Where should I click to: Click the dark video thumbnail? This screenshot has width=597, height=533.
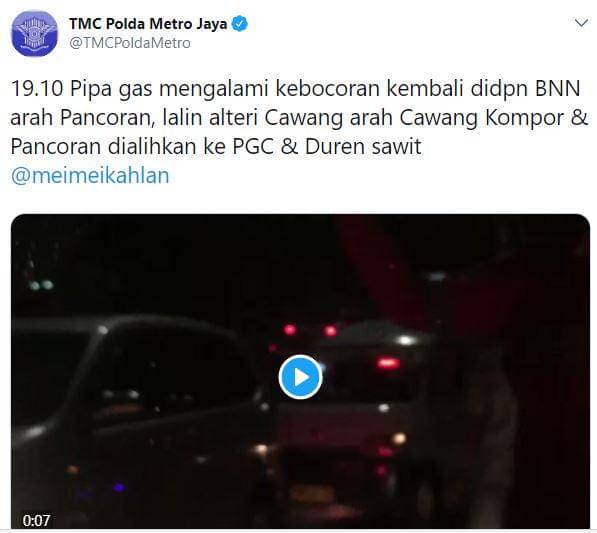click(x=300, y=371)
